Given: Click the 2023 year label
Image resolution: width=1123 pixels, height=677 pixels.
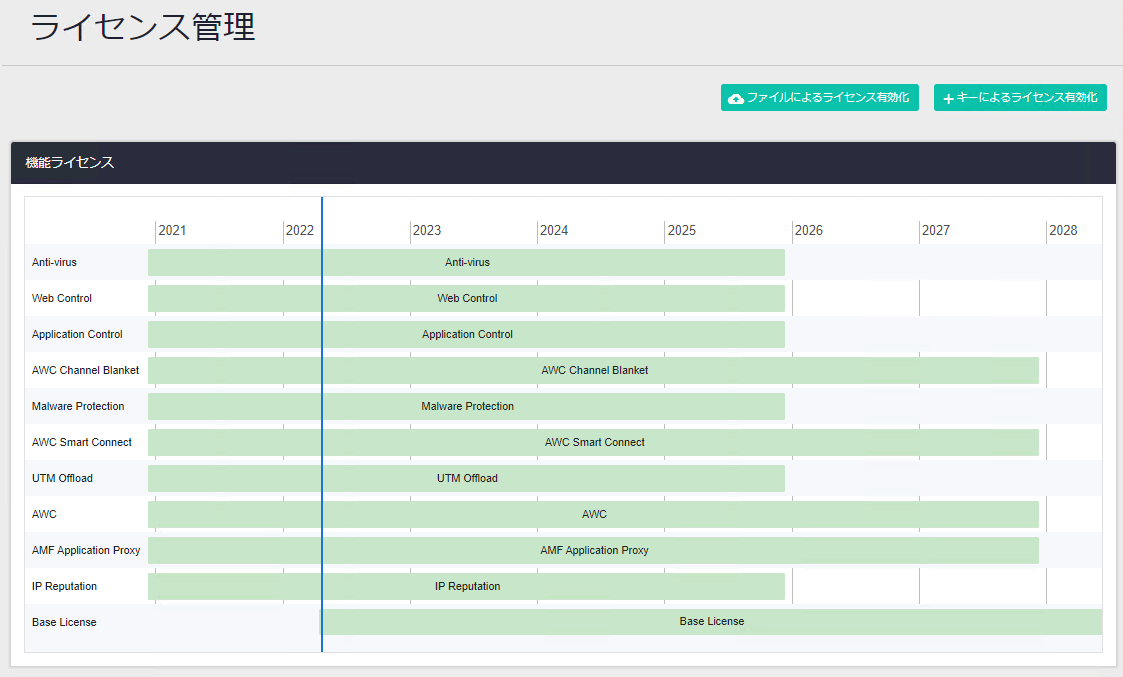Looking at the screenshot, I should click(427, 230).
